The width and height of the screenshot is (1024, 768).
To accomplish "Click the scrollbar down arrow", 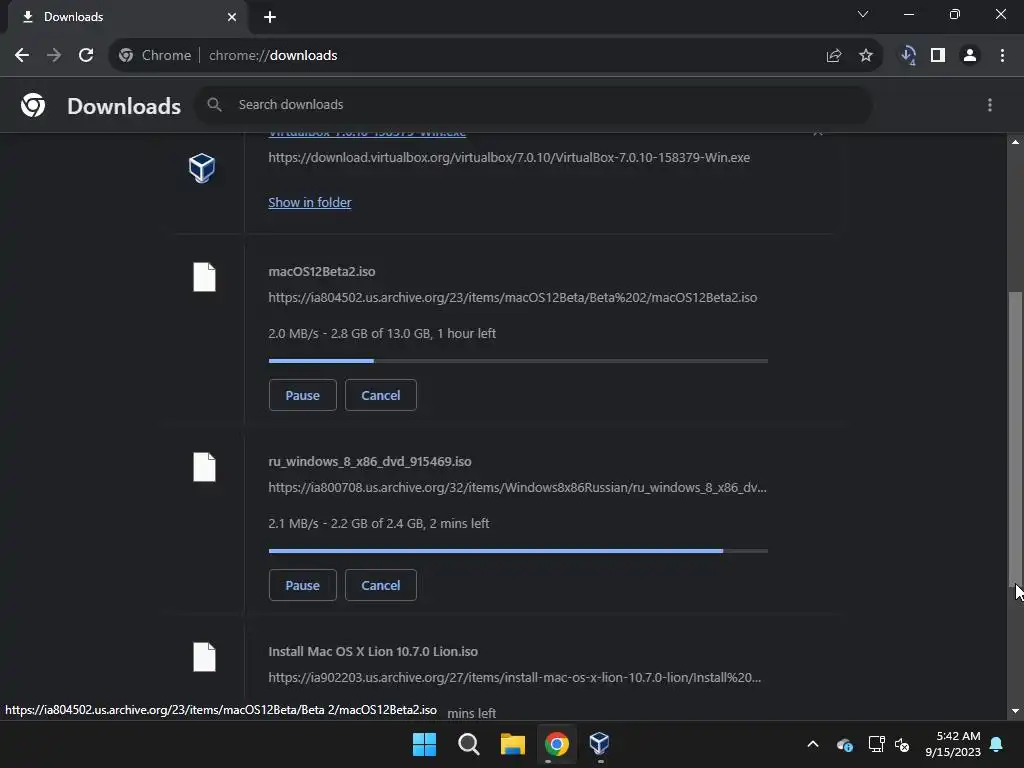I will (x=1015, y=711).
